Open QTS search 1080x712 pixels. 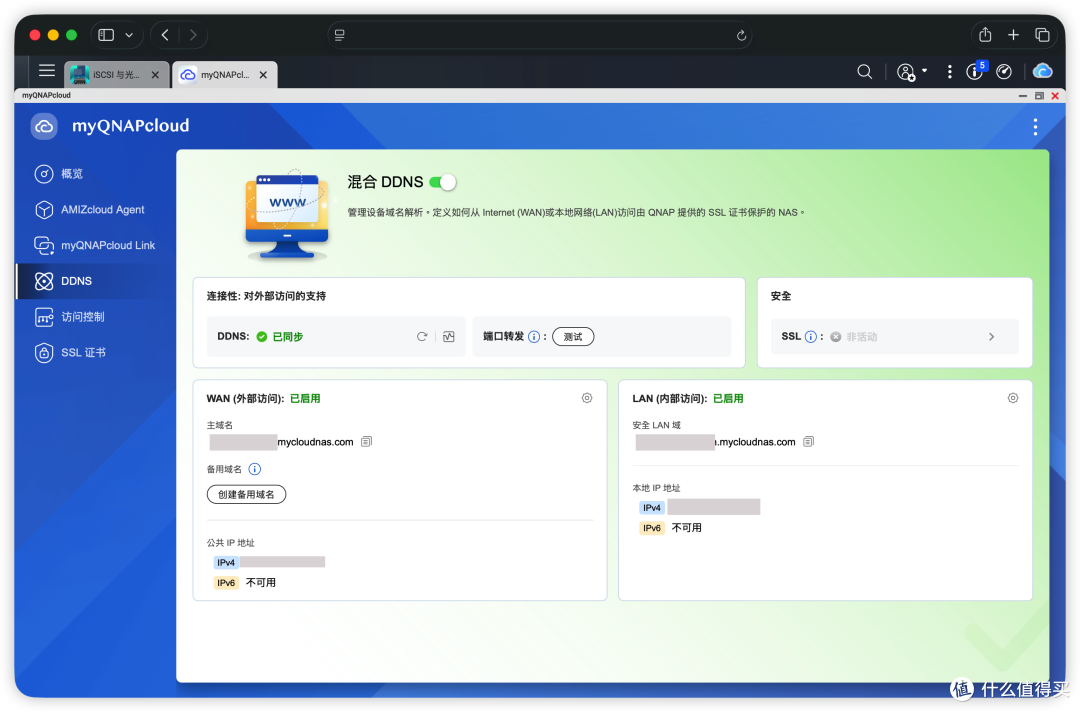[864, 72]
